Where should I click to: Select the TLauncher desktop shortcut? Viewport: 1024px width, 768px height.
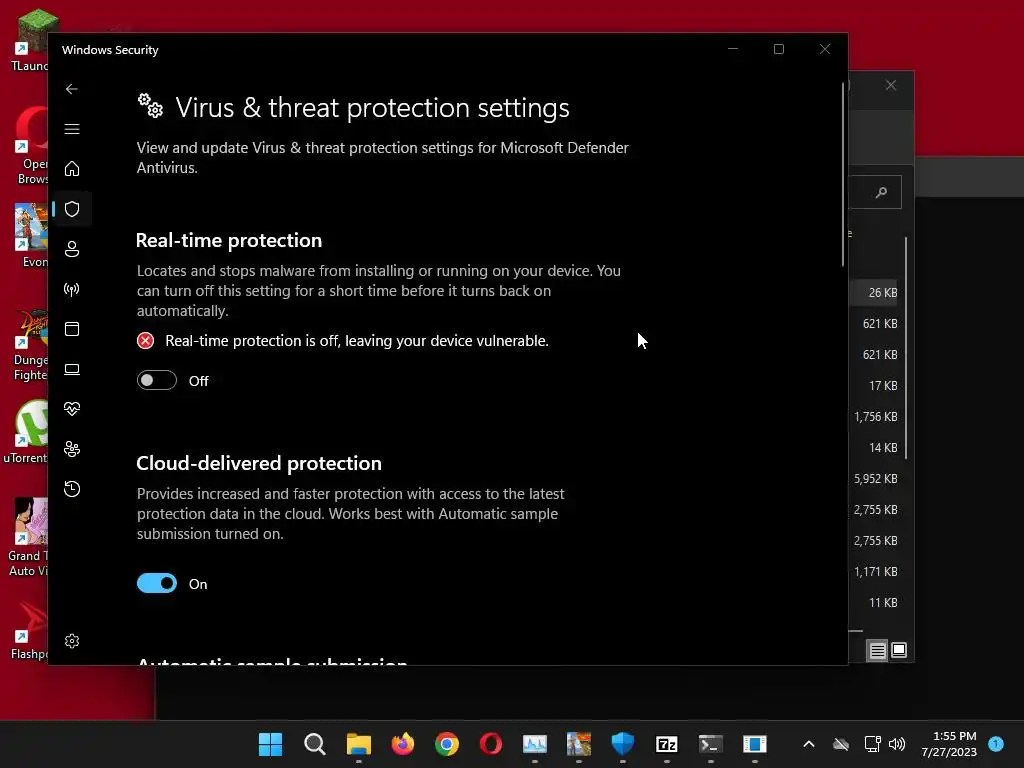coord(29,40)
